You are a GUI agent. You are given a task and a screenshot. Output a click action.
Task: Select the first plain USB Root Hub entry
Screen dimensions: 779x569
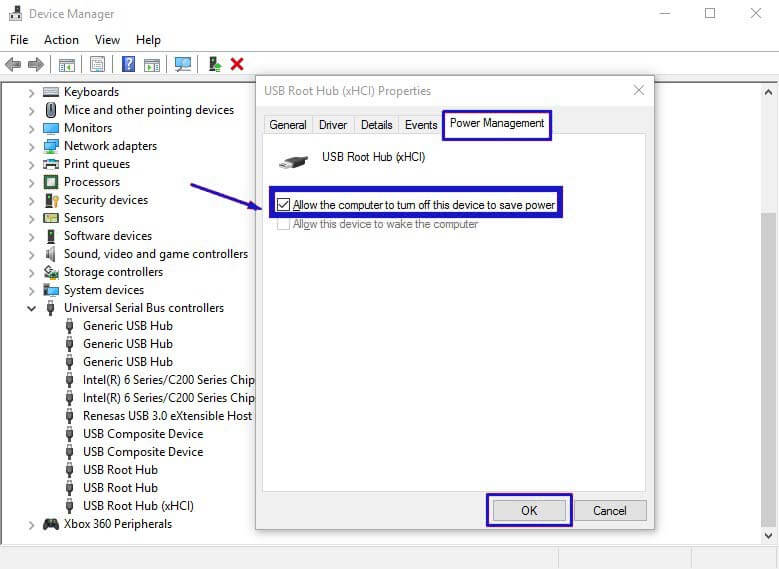pyautogui.click(x=120, y=470)
